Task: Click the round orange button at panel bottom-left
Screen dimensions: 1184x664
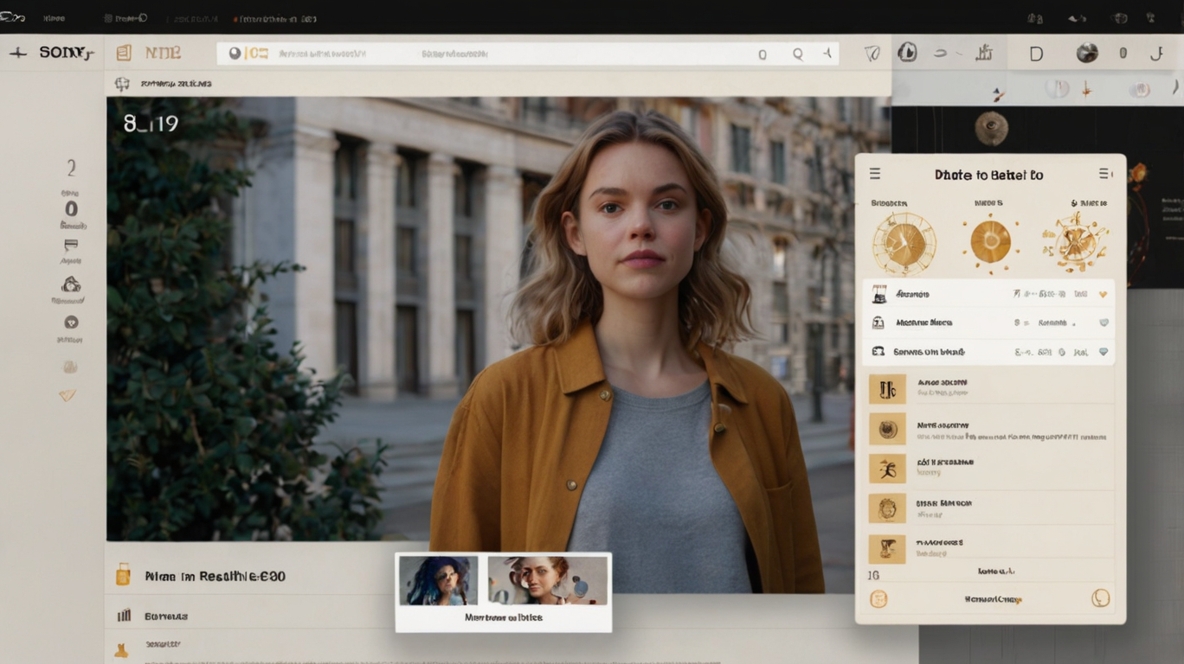Action: pos(879,599)
